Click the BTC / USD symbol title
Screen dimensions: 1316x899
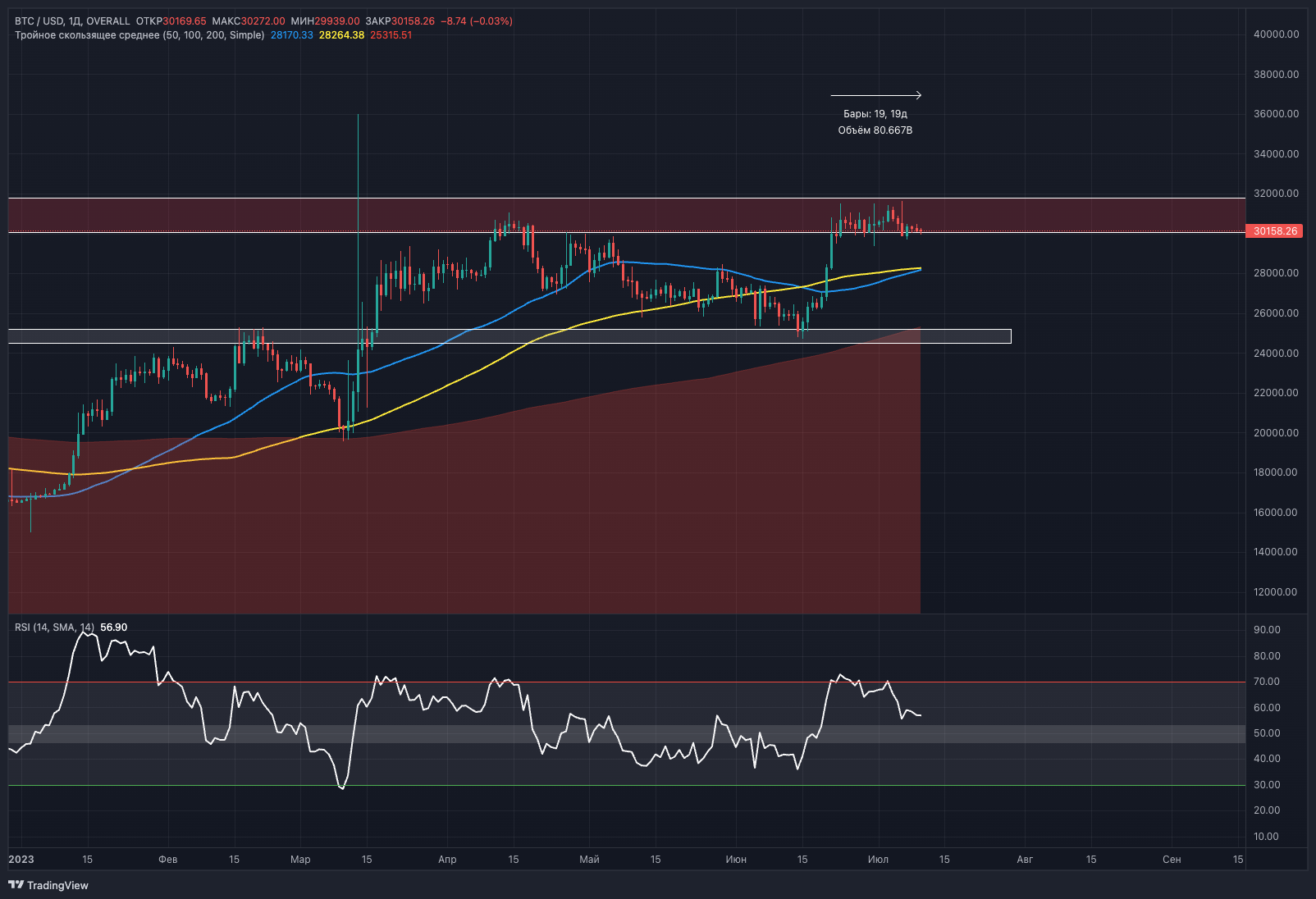coord(39,21)
